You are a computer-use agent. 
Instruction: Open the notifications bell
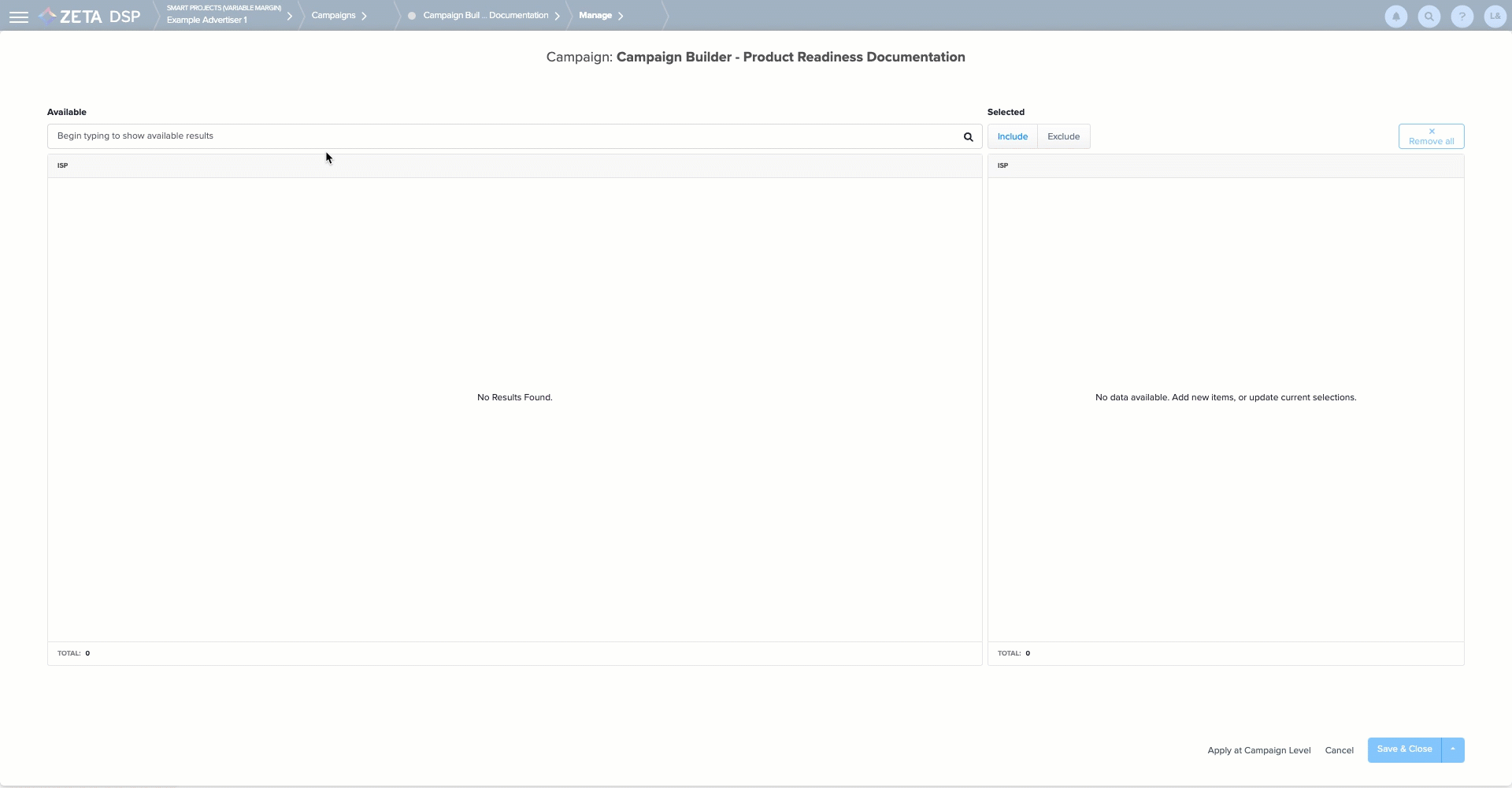1395,17
